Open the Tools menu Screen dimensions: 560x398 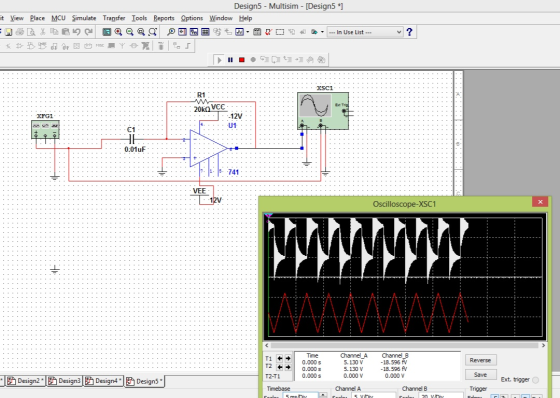pyautogui.click(x=139, y=18)
